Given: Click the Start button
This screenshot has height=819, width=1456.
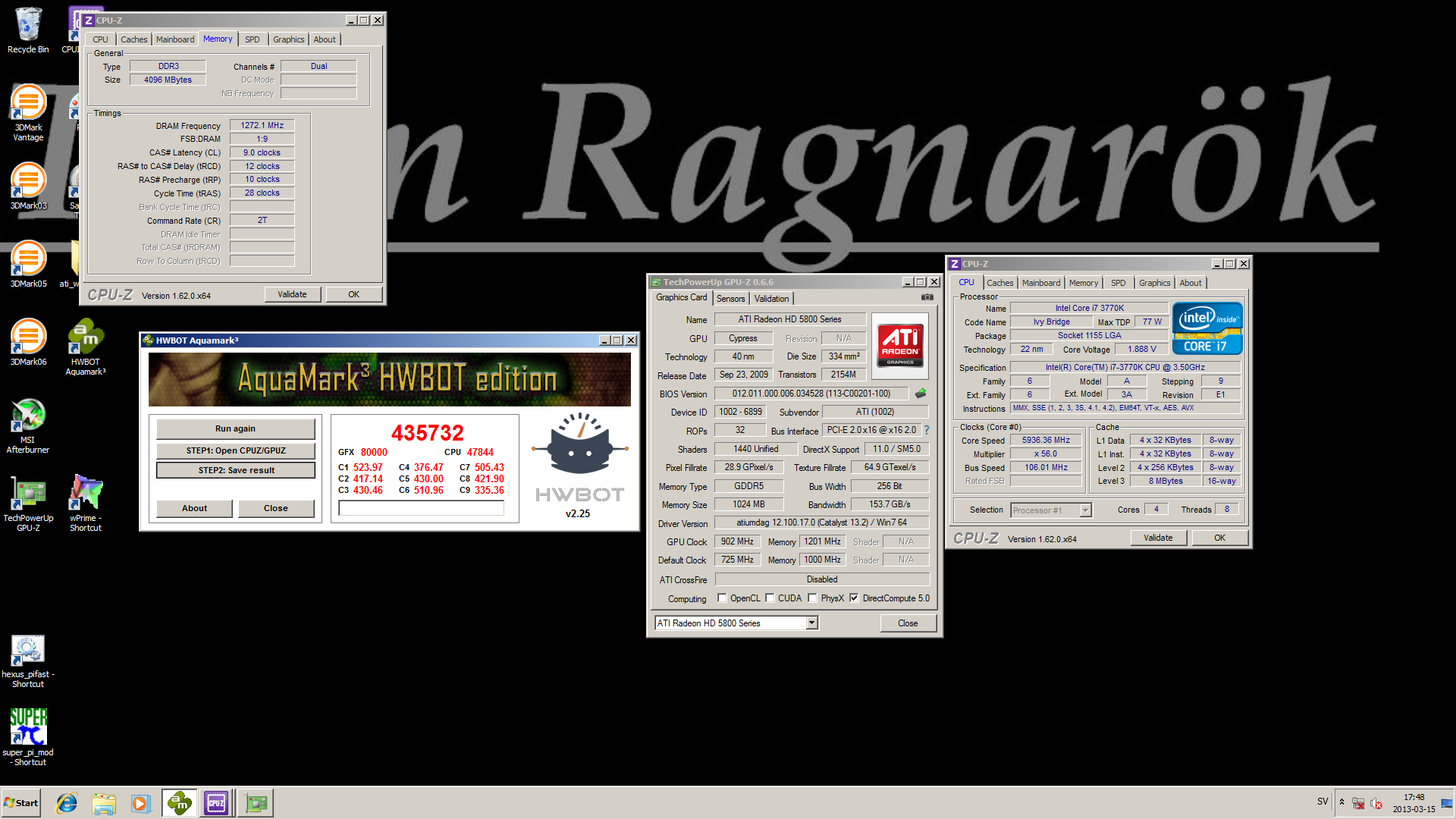Looking at the screenshot, I should 21,803.
